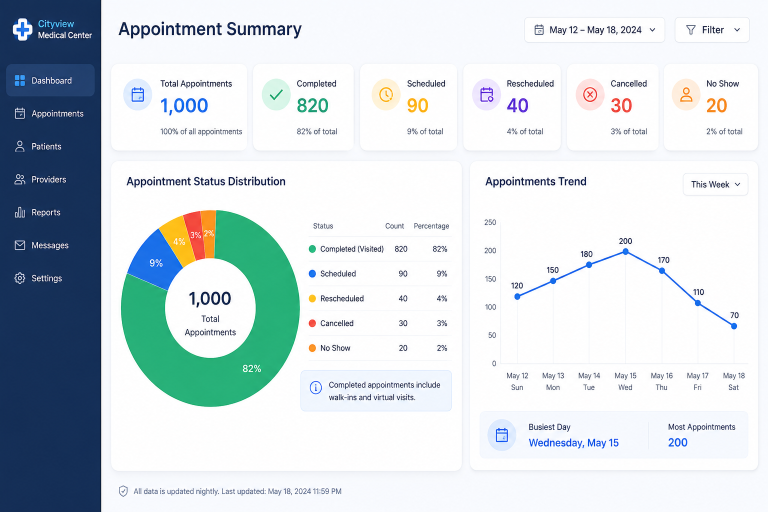Click the Rescheduled 40 card value
The image size is (768, 512).
[x=517, y=106]
